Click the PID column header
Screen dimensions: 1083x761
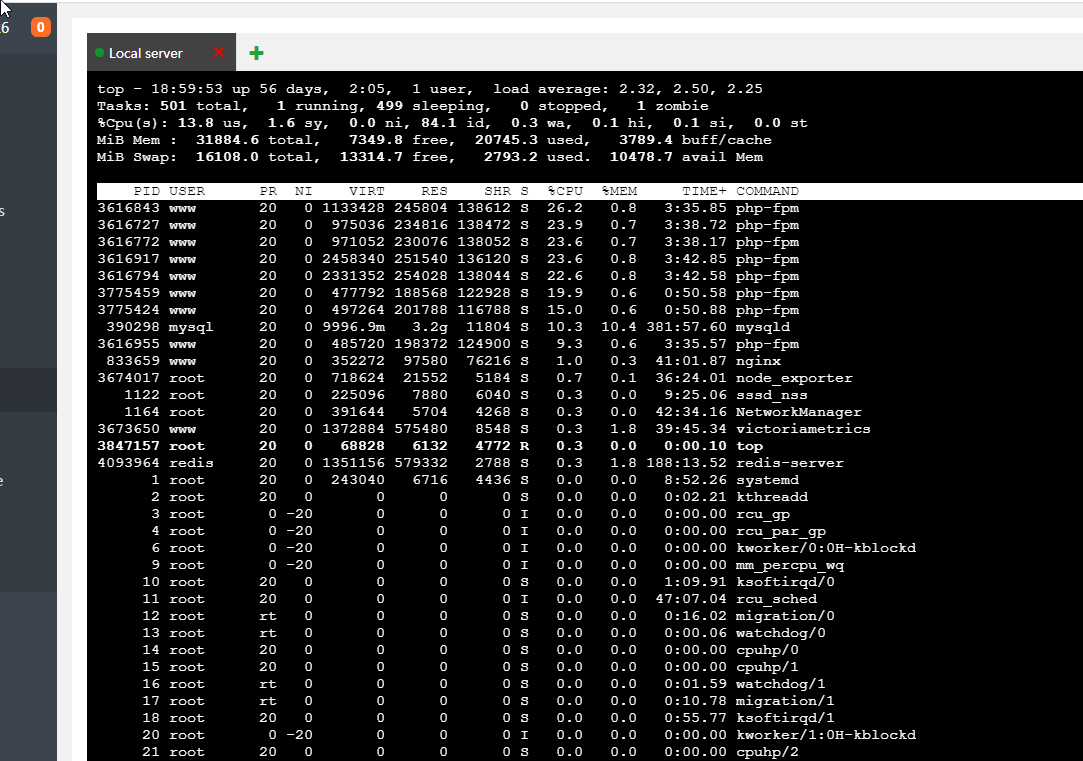click(146, 191)
